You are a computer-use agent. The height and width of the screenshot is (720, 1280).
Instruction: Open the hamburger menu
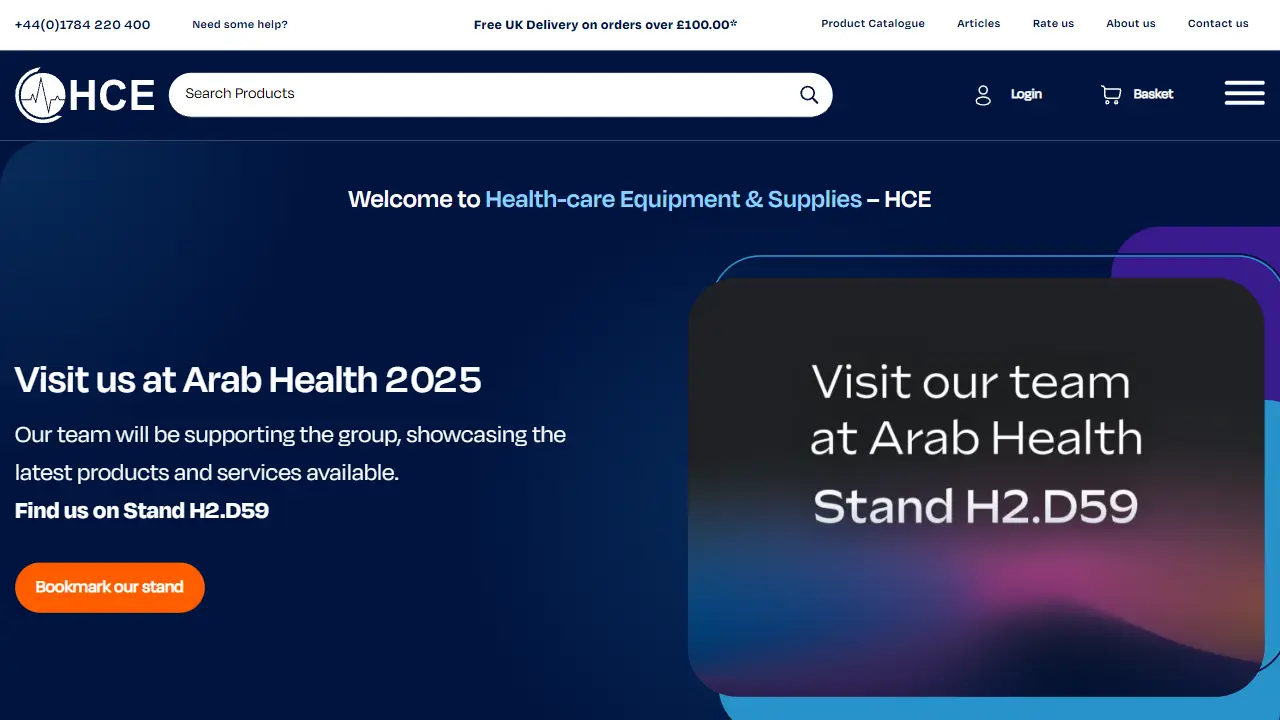click(x=1245, y=94)
